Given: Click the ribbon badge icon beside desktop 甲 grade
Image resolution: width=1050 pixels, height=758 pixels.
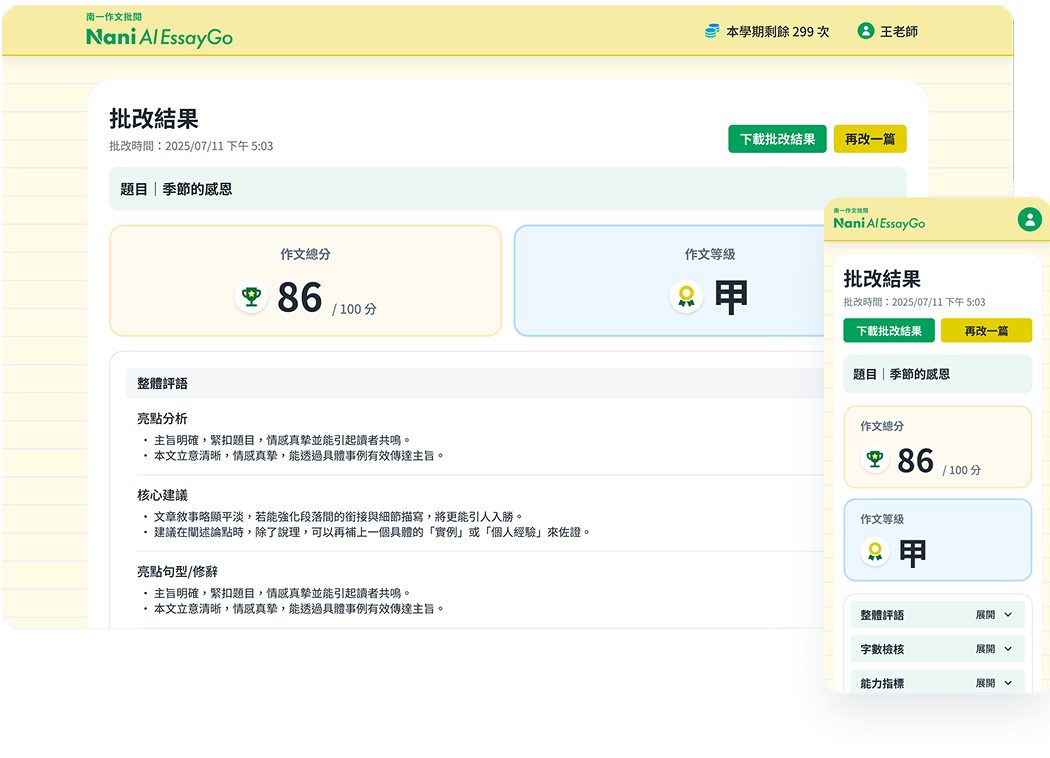Looking at the screenshot, I should (686, 297).
